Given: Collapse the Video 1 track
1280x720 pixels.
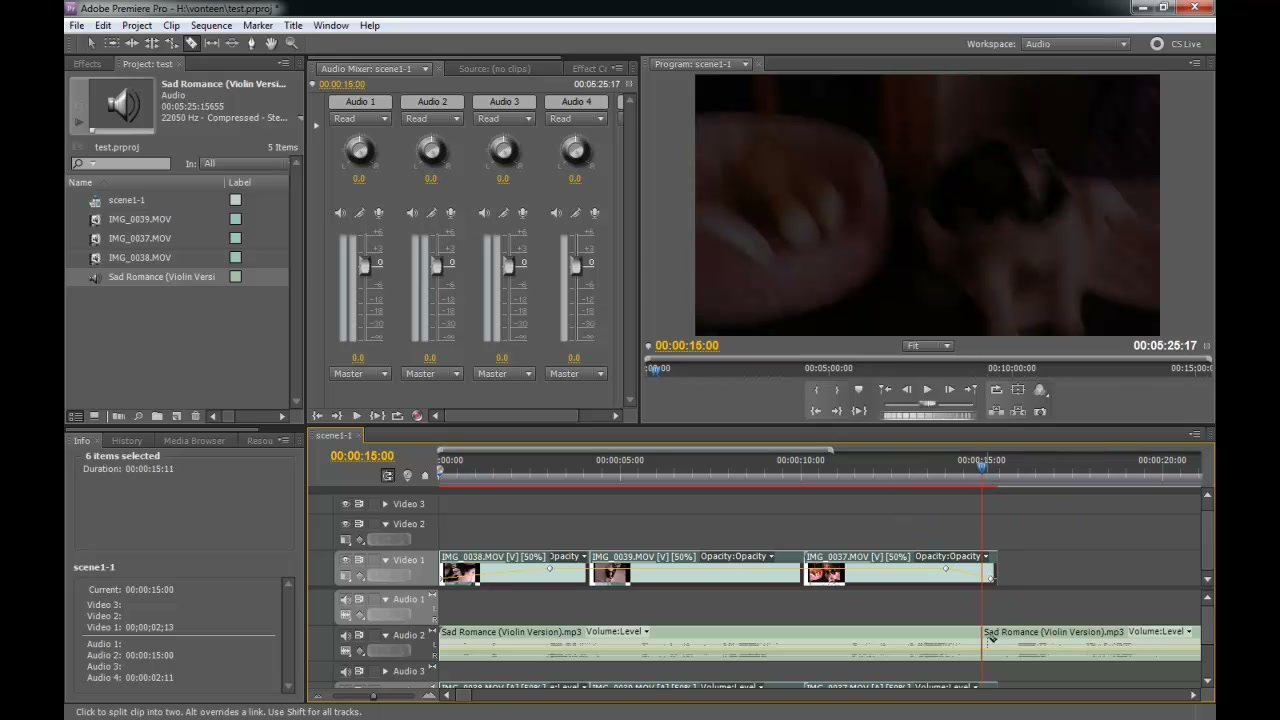Looking at the screenshot, I should 385,560.
